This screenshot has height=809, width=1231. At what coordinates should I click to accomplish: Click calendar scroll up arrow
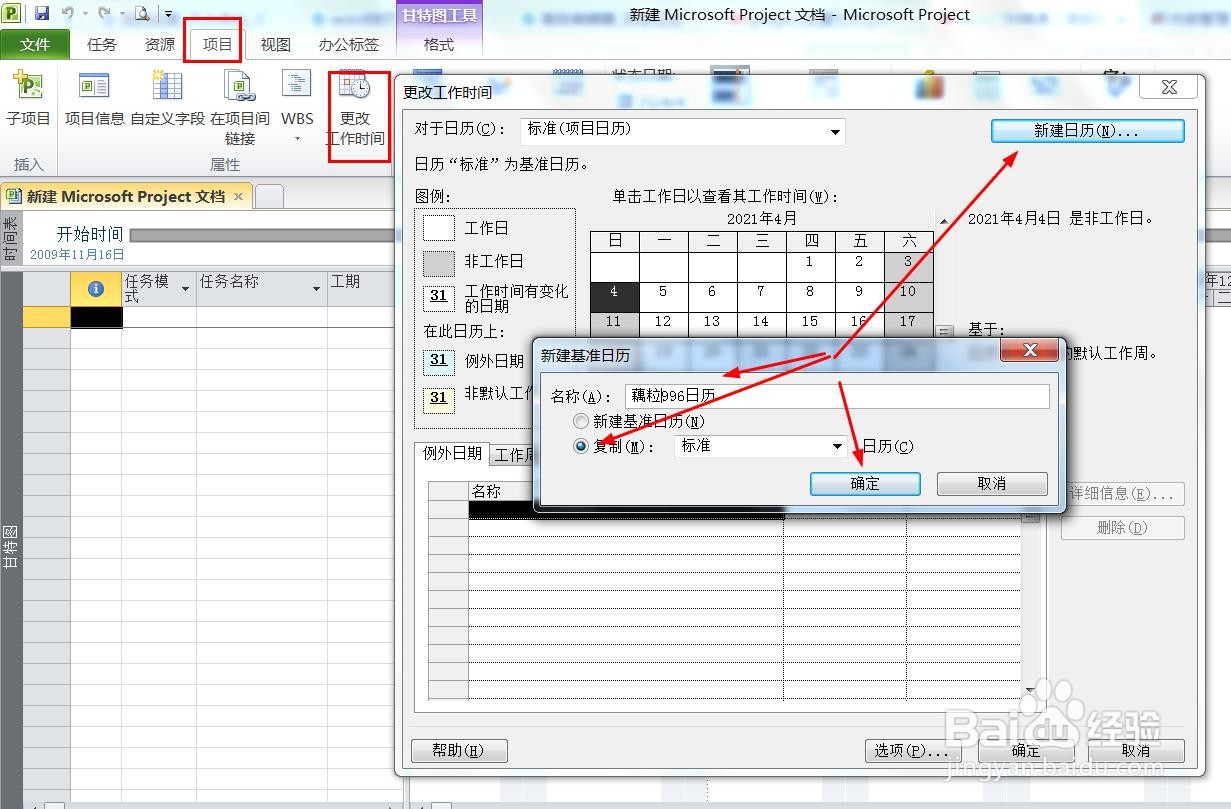[943, 221]
